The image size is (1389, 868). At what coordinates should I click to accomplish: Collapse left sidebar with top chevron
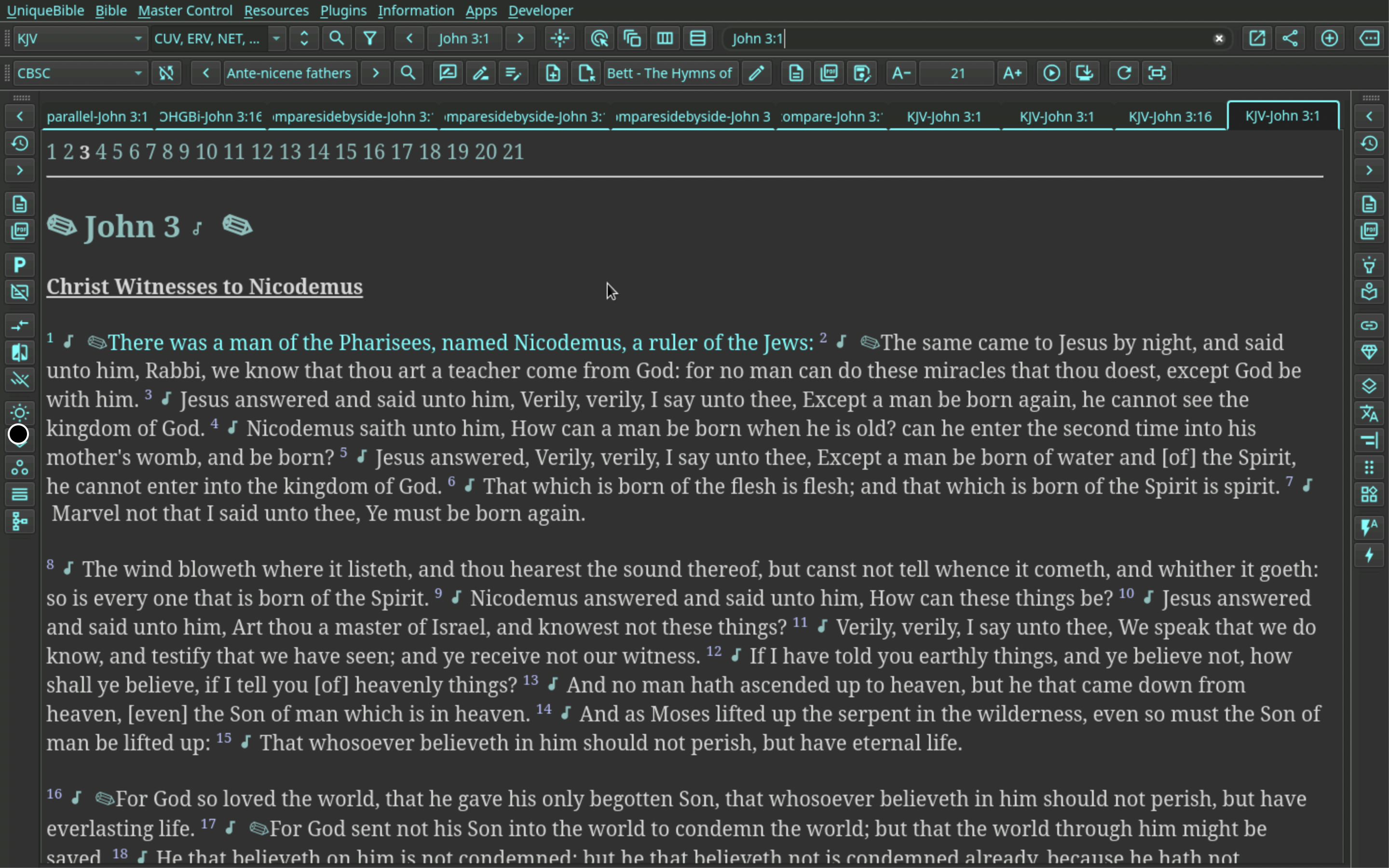[x=19, y=117]
